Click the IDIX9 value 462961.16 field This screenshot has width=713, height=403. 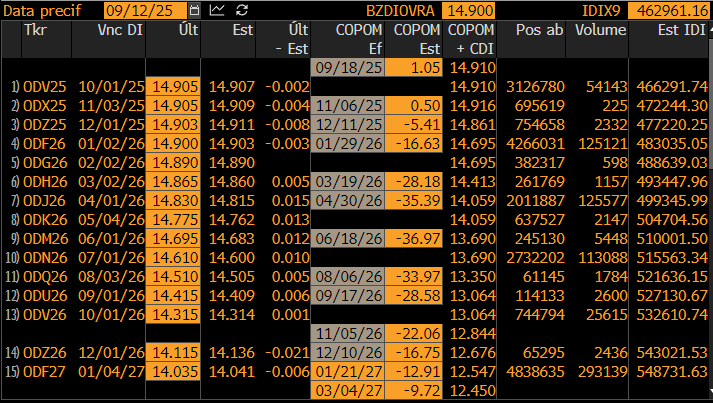[668, 10]
